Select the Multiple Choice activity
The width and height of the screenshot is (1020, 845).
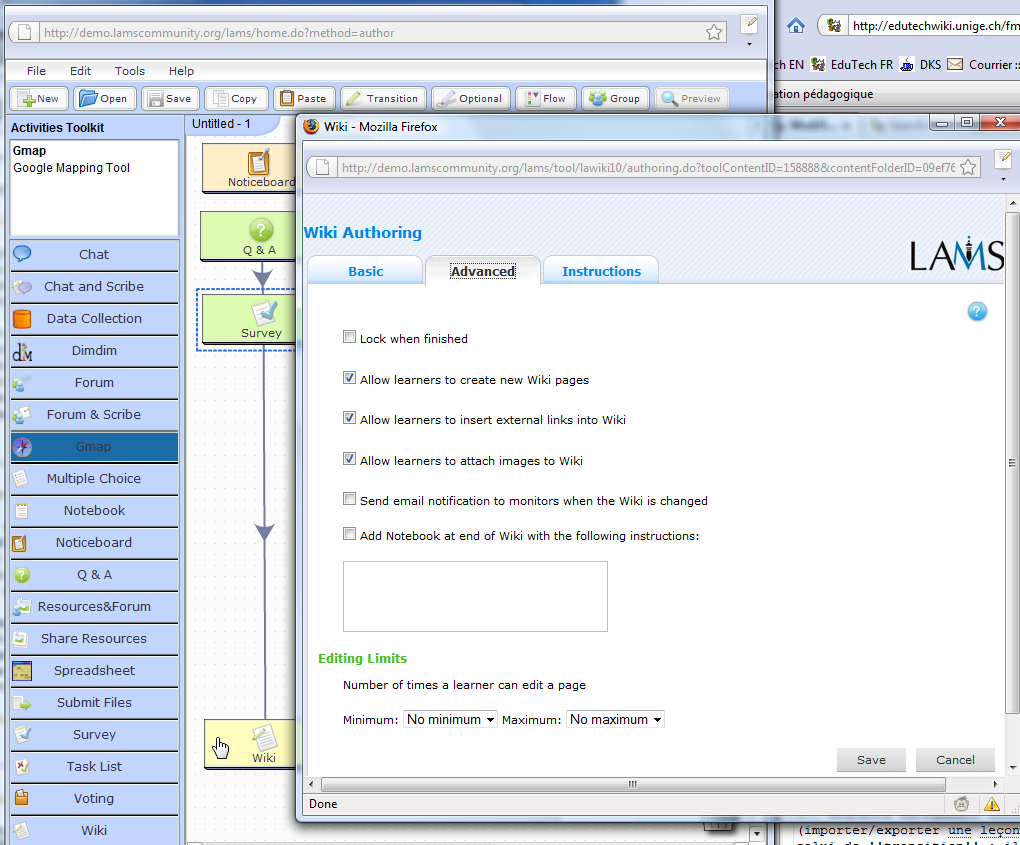click(x=94, y=478)
